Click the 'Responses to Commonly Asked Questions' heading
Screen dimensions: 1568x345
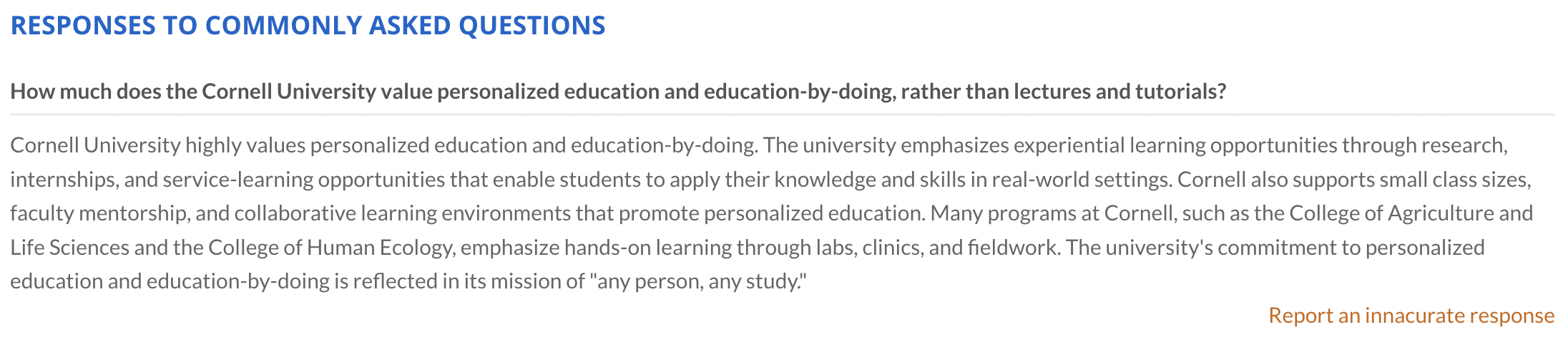pos(308,26)
